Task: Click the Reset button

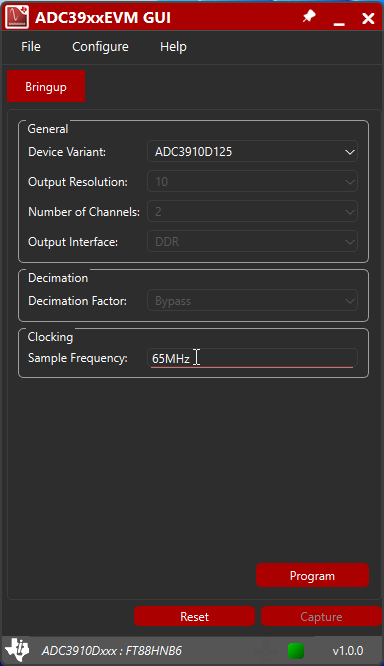Action: [x=195, y=616]
